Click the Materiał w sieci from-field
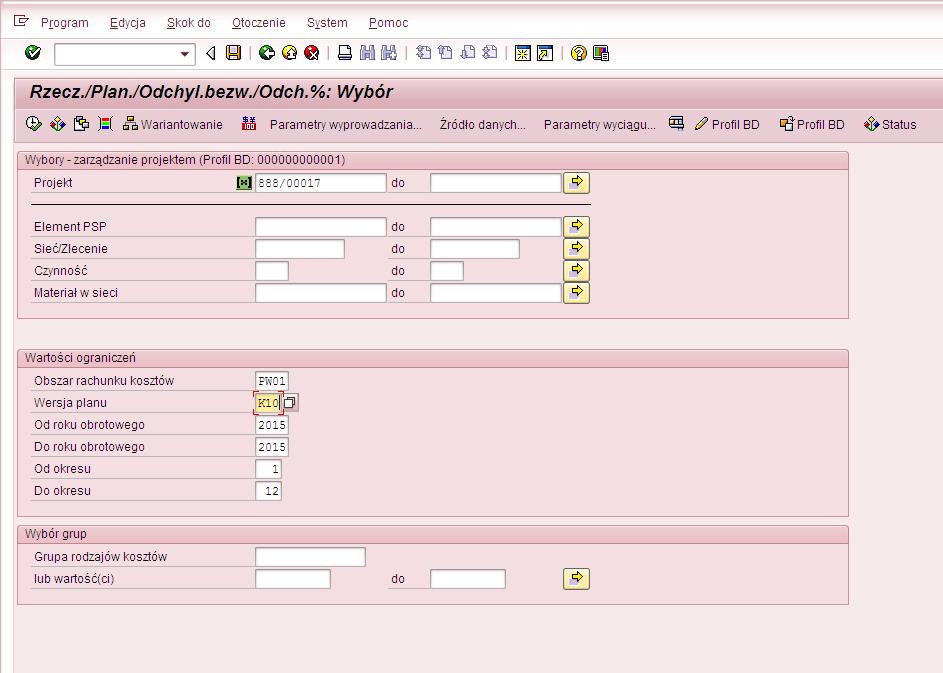This screenshot has height=673, width=943. (x=321, y=293)
